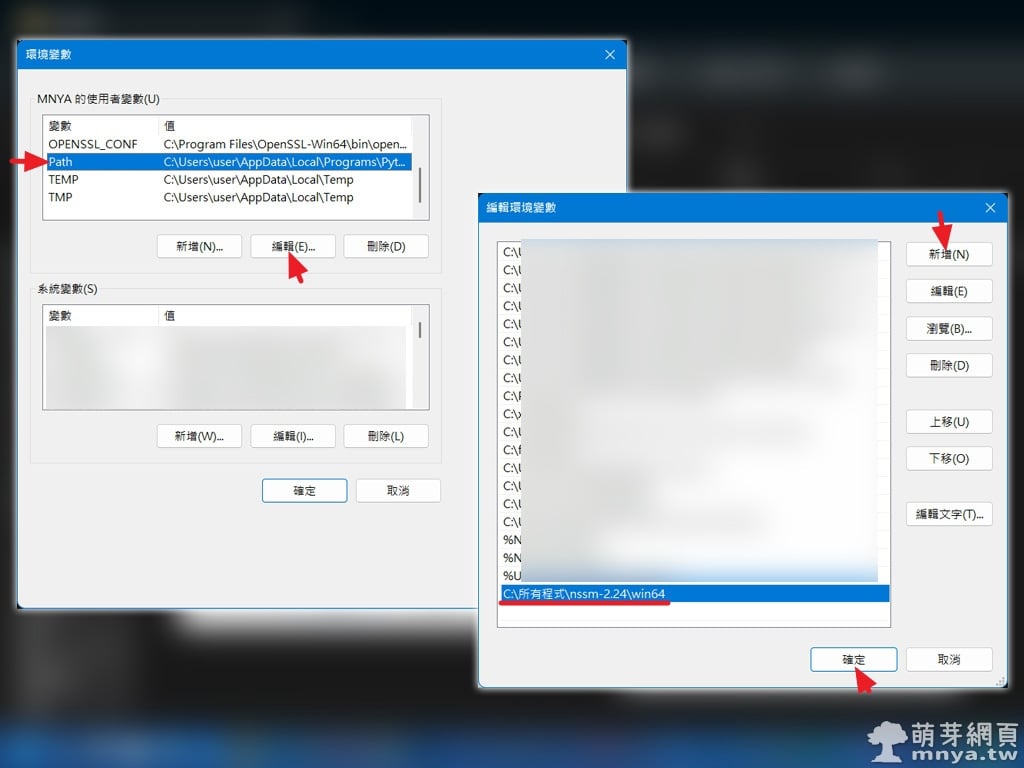Click 新增(N)... under user variables
1024x768 pixels.
199,246
